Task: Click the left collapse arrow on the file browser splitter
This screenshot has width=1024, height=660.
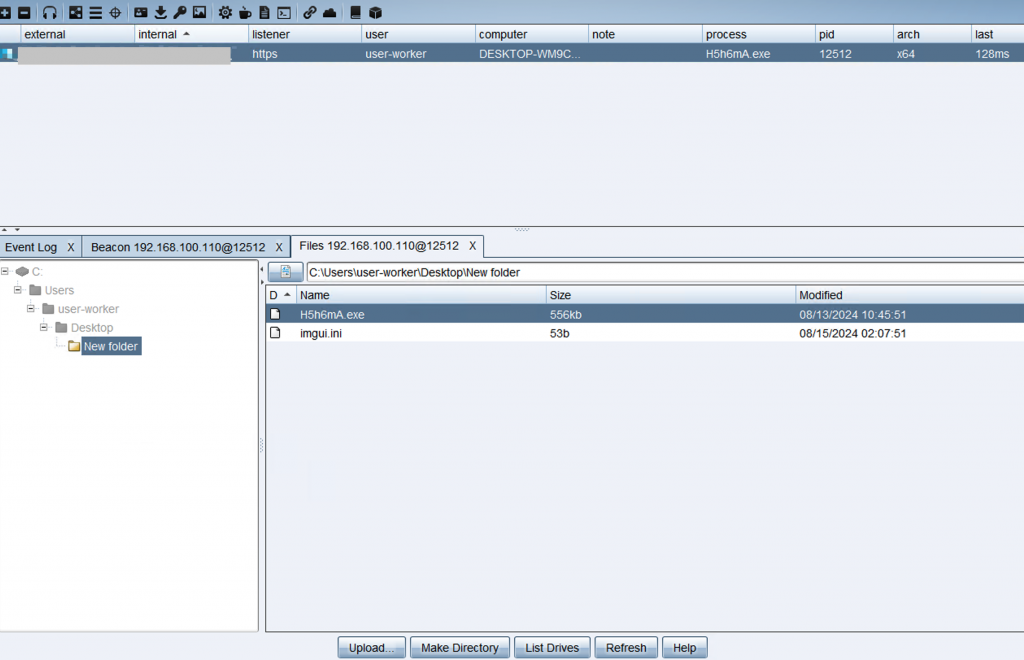Action: [262, 269]
